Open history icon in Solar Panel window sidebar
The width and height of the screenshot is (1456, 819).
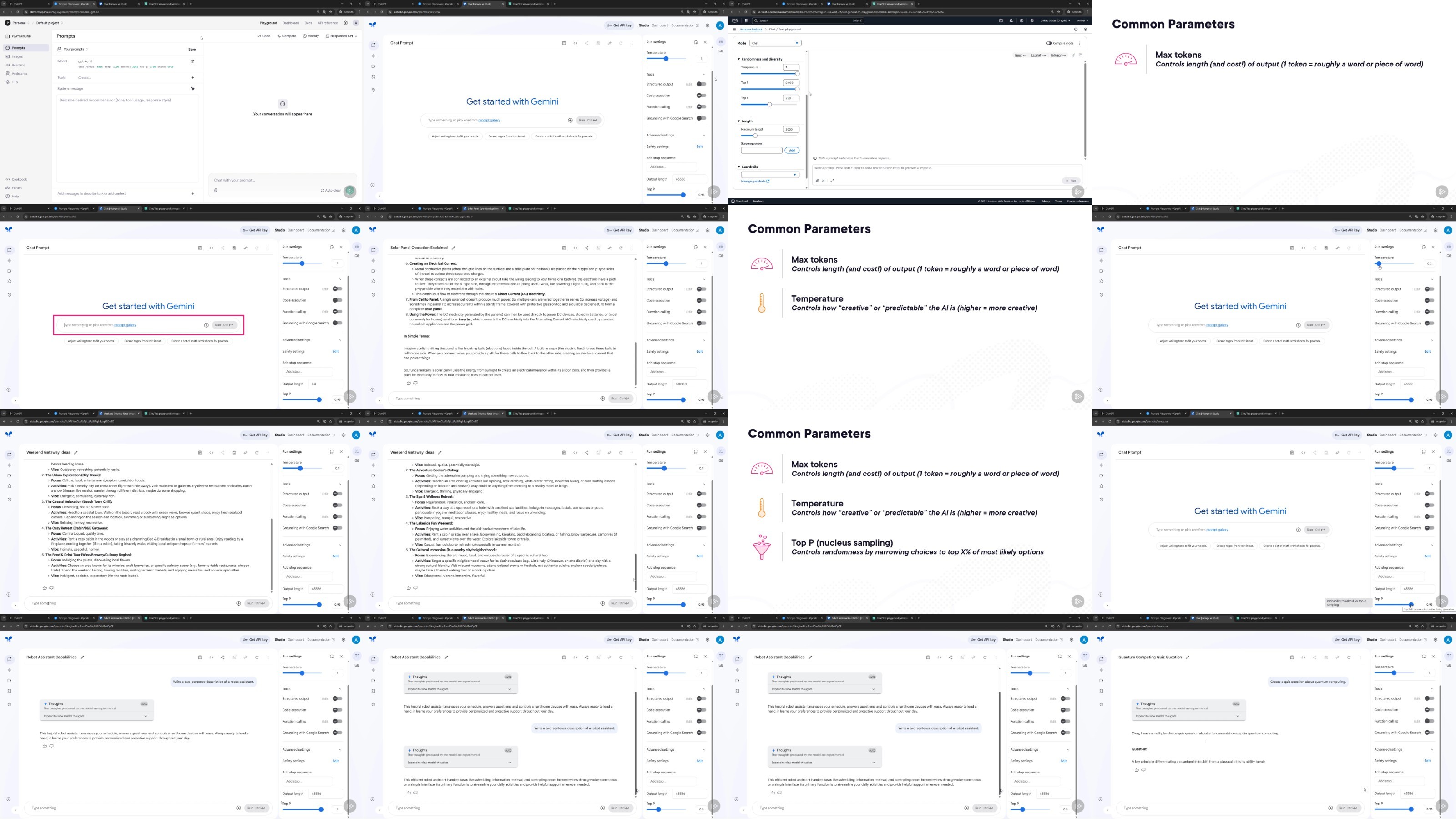tap(373, 294)
